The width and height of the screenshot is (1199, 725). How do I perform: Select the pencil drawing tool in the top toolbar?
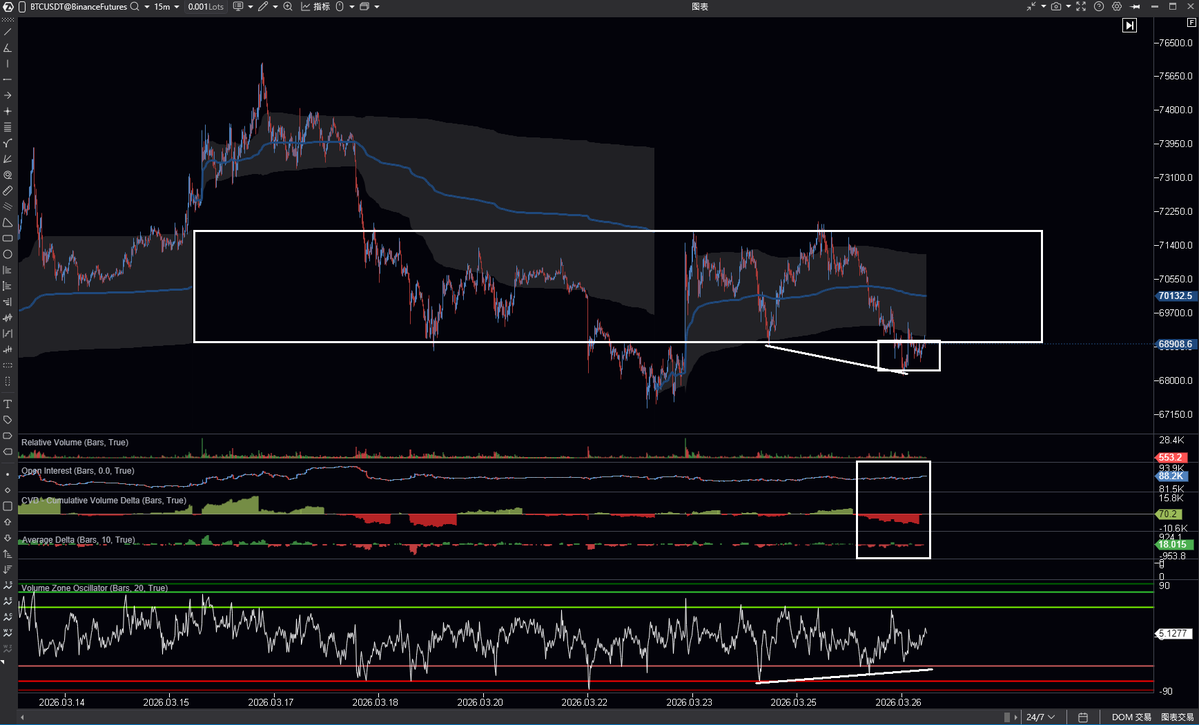263,7
